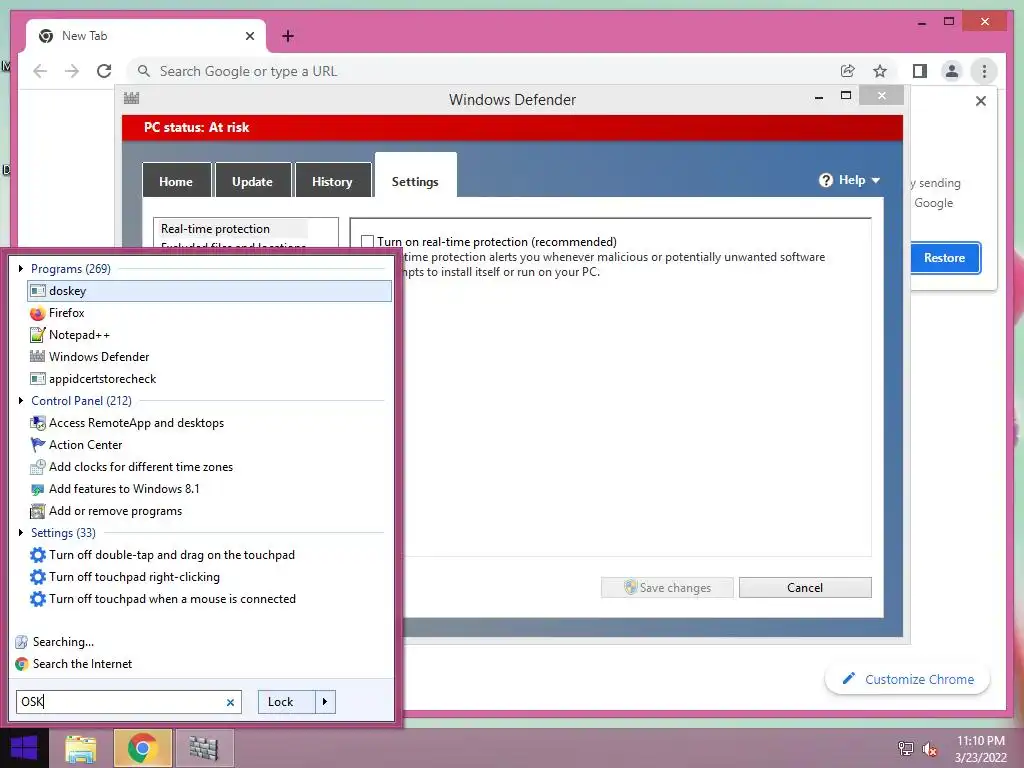The height and width of the screenshot is (768, 1024).
Task: Click the Chrome address bar
Action: coord(483,71)
